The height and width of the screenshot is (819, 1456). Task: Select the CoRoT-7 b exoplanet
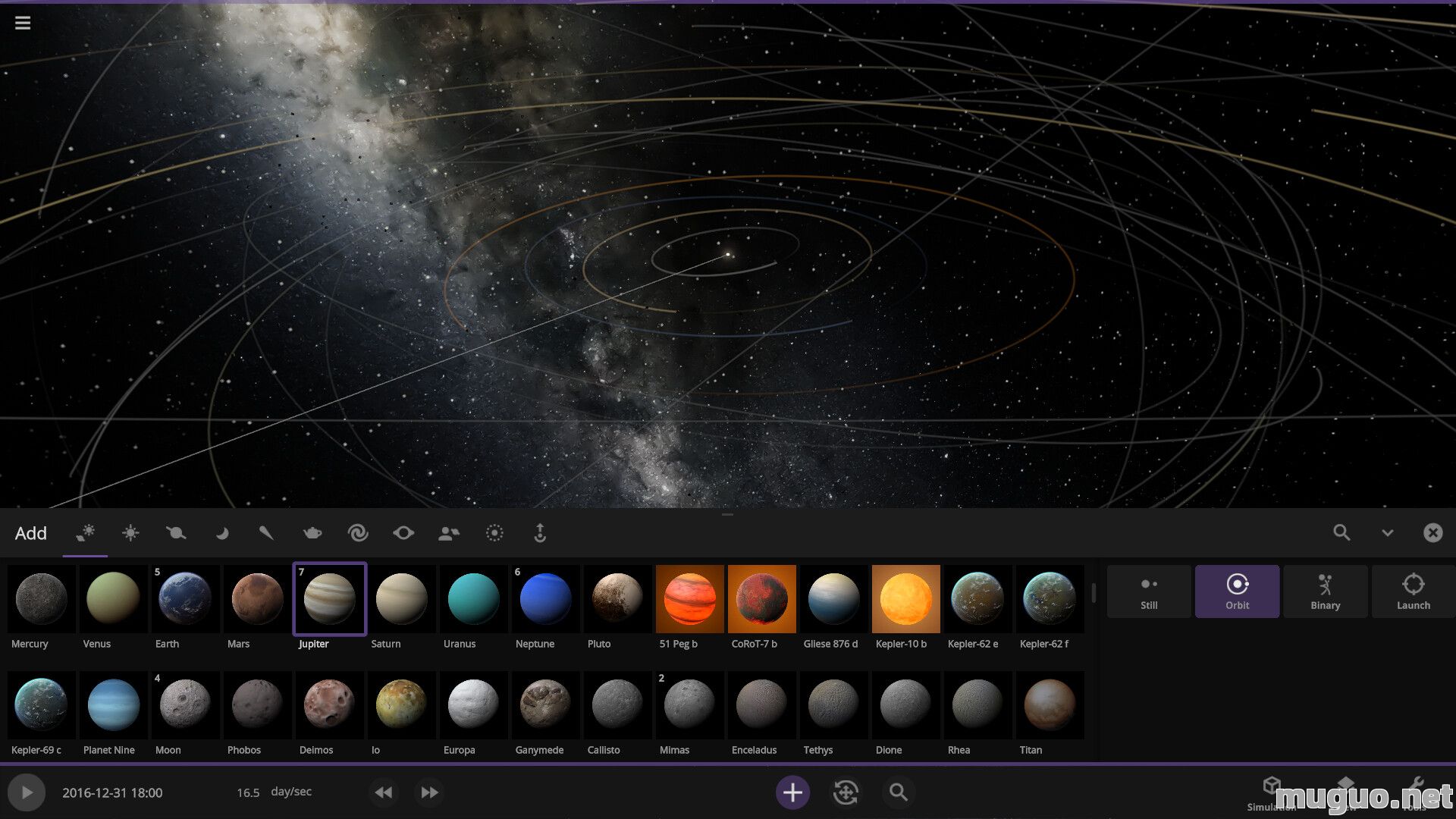[x=761, y=599]
